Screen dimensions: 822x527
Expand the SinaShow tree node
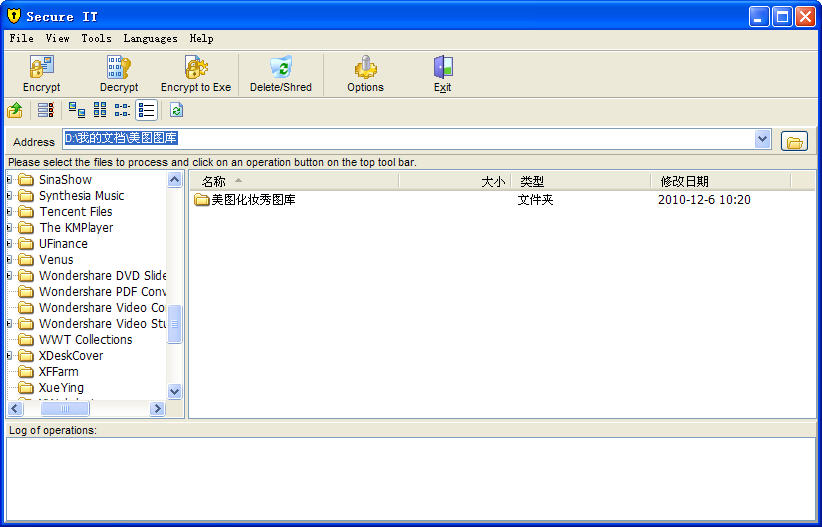9,180
